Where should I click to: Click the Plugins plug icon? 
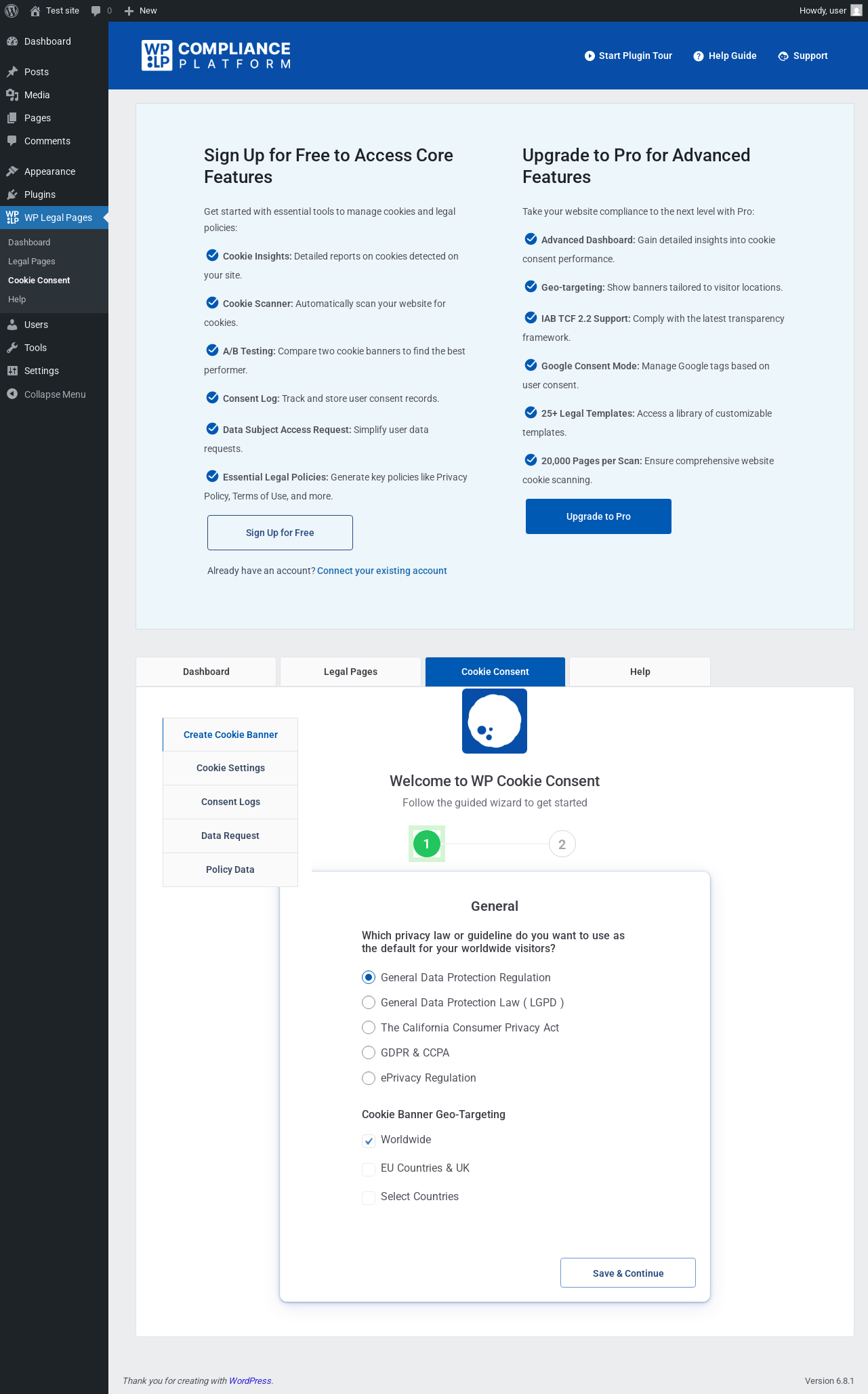(12, 194)
